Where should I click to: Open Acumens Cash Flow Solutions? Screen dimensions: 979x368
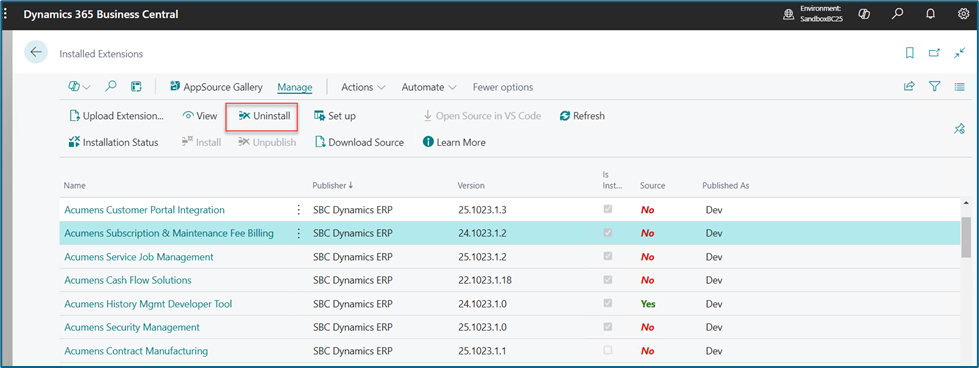(127, 280)
